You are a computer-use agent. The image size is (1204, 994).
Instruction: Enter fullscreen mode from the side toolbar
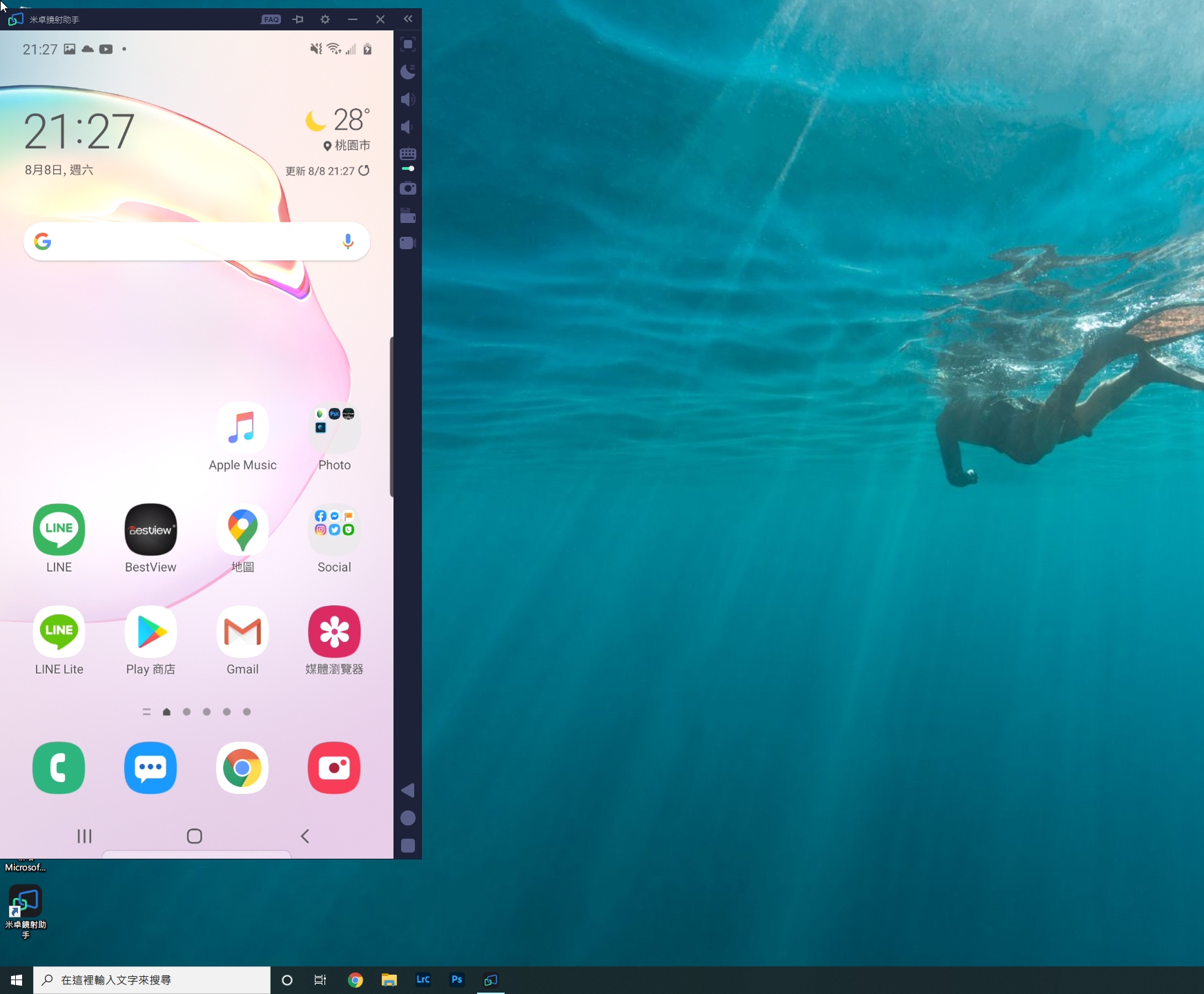[408, 45]
